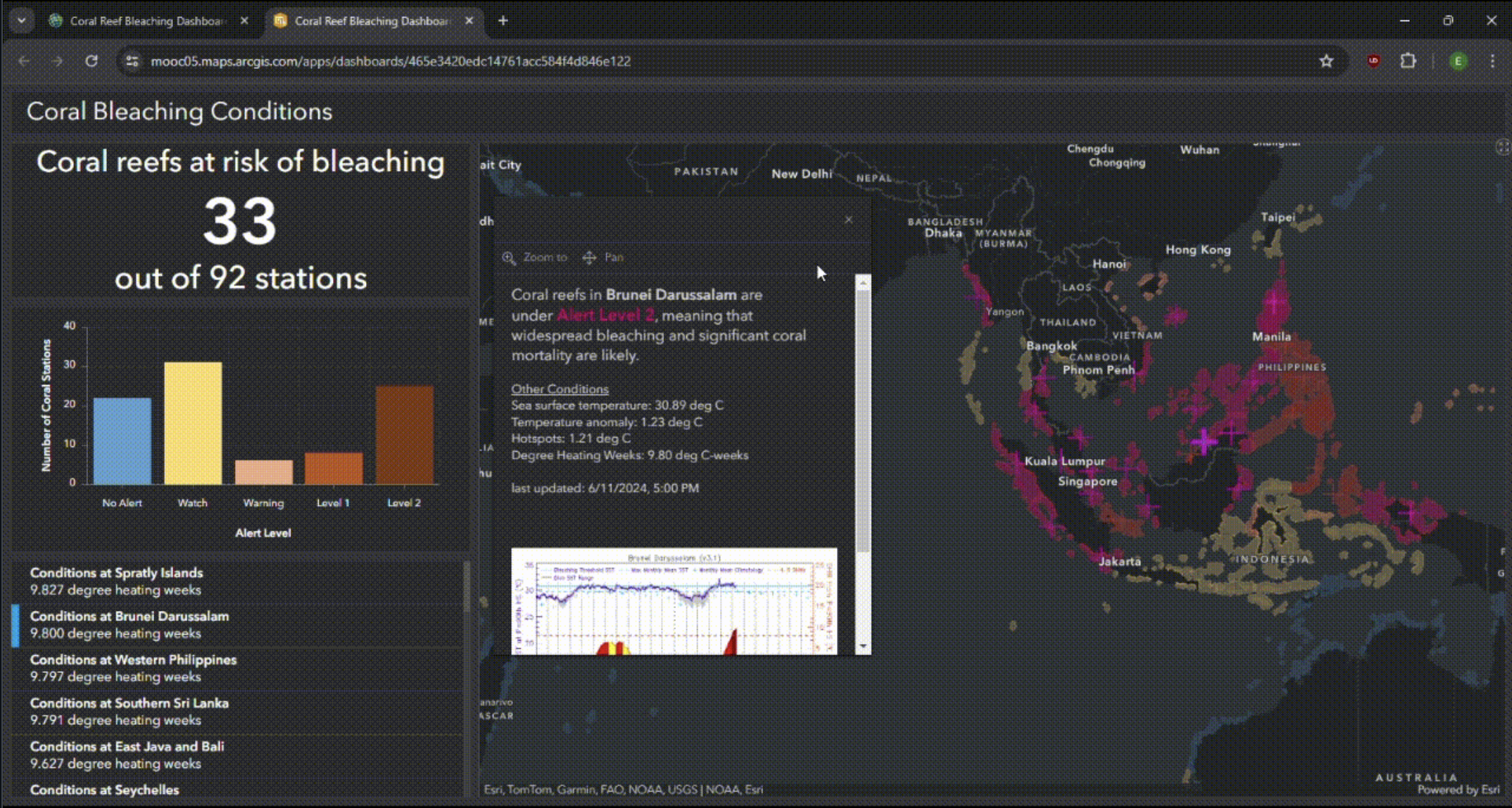Click the '33' indicator number
The height and width of the screenshot is (808, 1512).
pos(240,222)
